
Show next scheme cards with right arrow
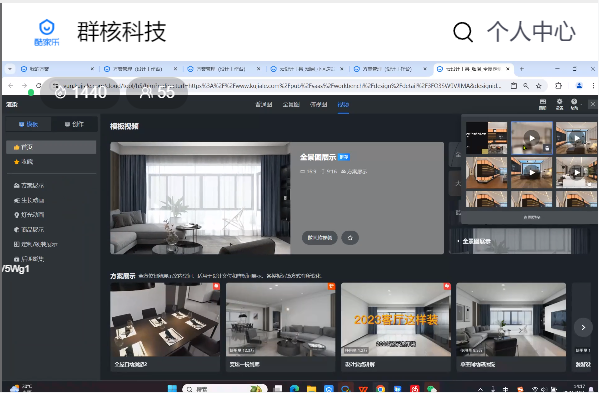pyautogui.click(x=583, y=328)
